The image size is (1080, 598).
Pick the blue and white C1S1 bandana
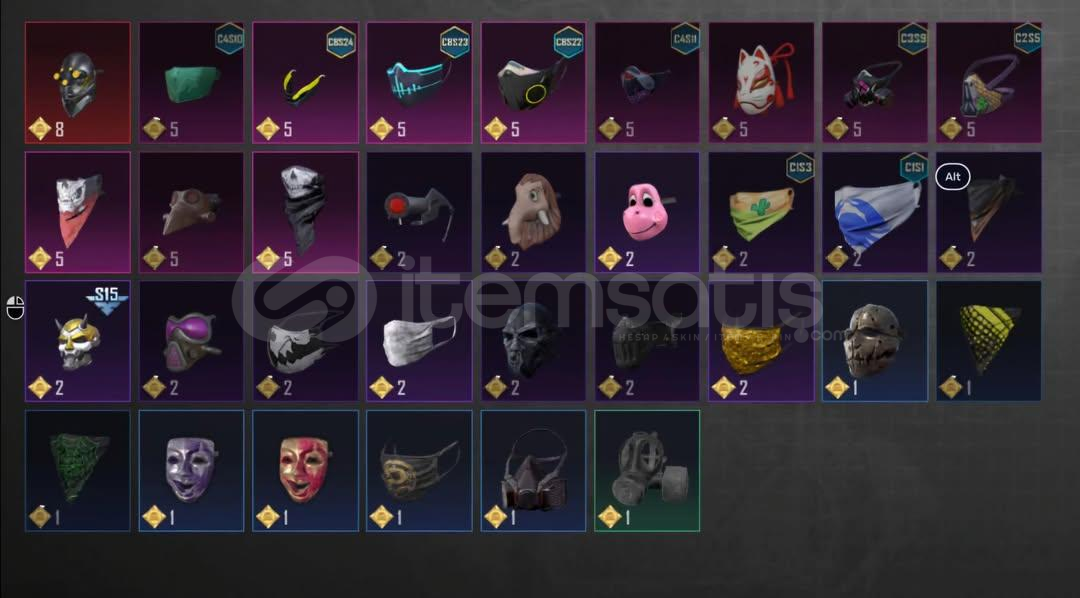[x=875, y=212]
